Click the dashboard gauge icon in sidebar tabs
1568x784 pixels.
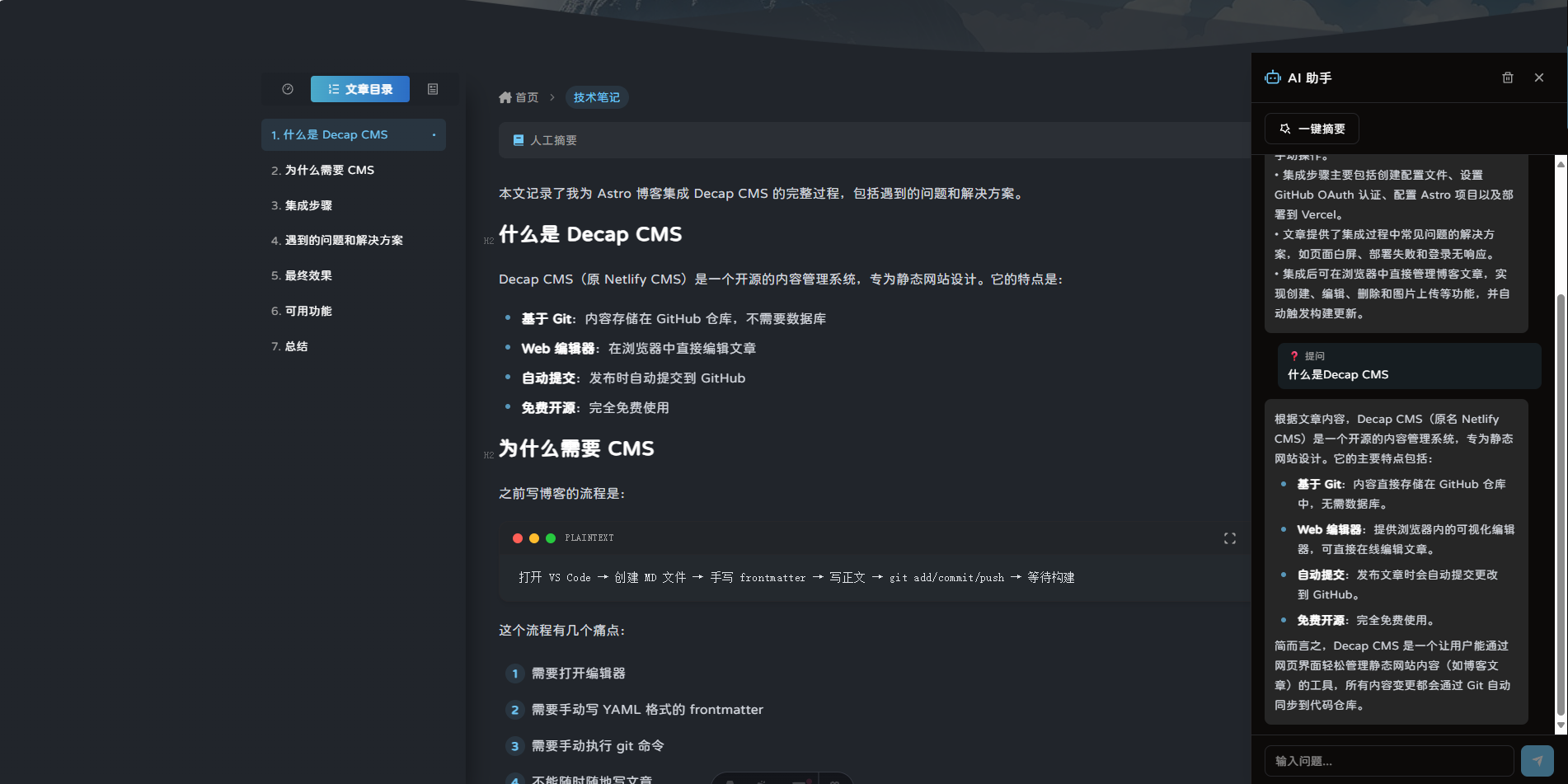[288, 89]
